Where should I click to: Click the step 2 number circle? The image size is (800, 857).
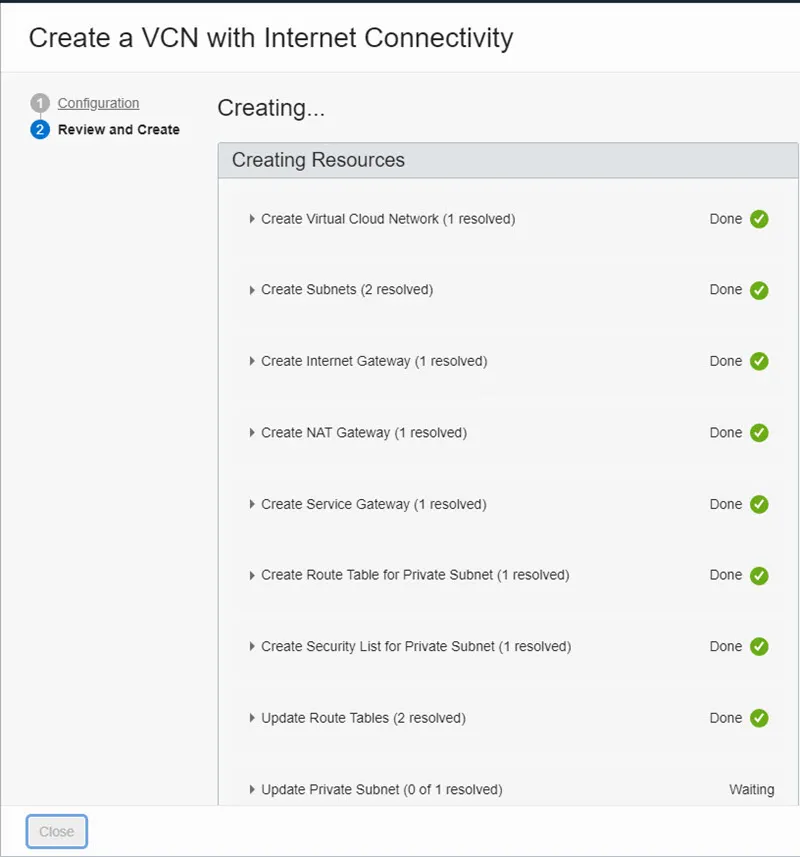(40, 130)
